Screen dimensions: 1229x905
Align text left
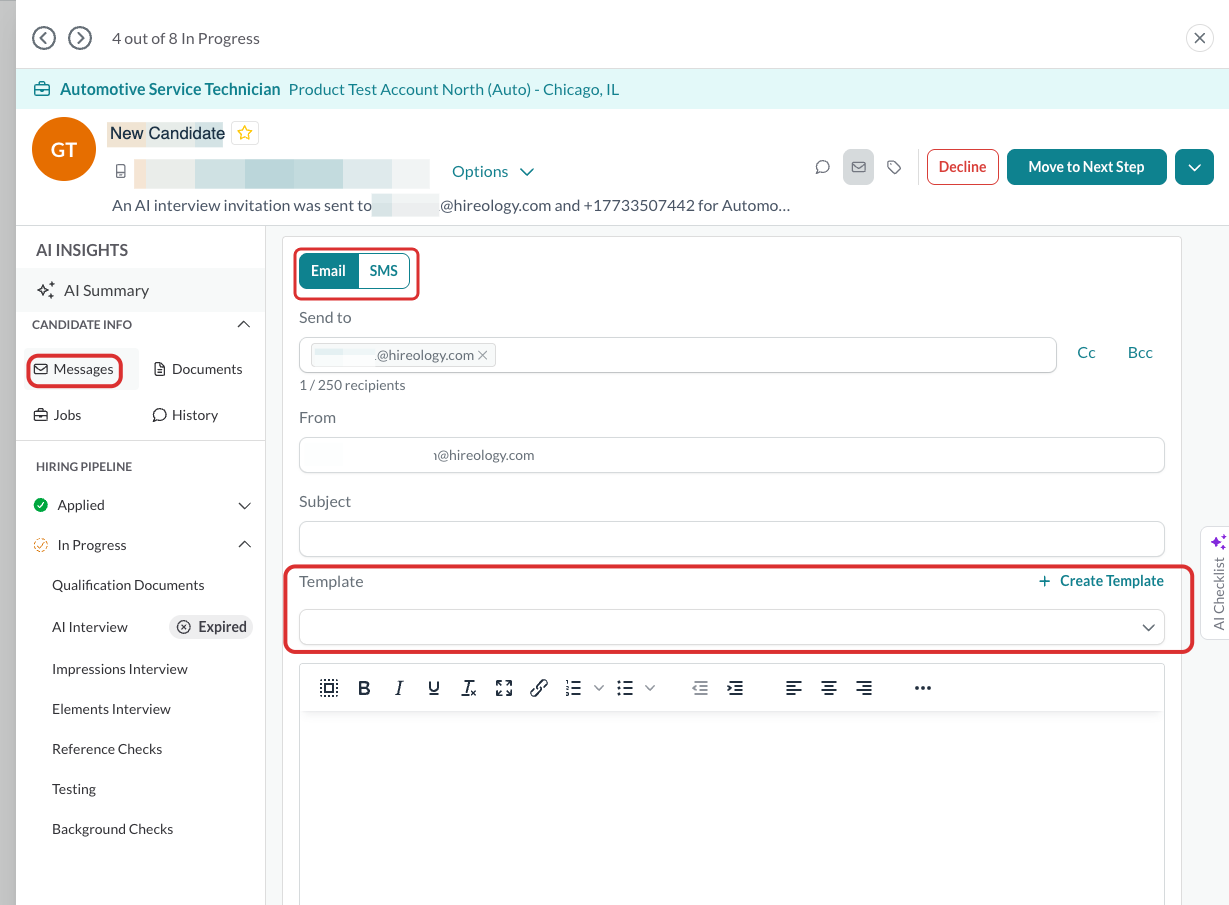coord(794,688)
